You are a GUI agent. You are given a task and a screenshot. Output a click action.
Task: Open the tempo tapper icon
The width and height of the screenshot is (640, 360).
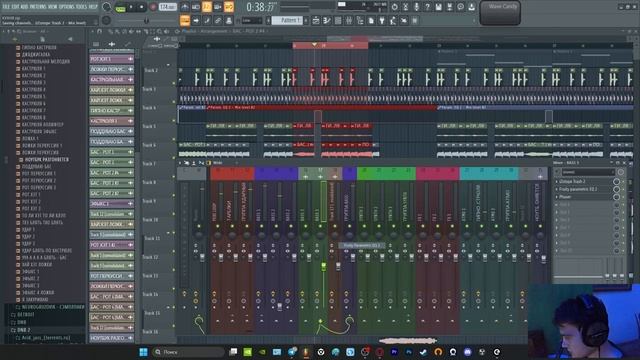point(393,20)
